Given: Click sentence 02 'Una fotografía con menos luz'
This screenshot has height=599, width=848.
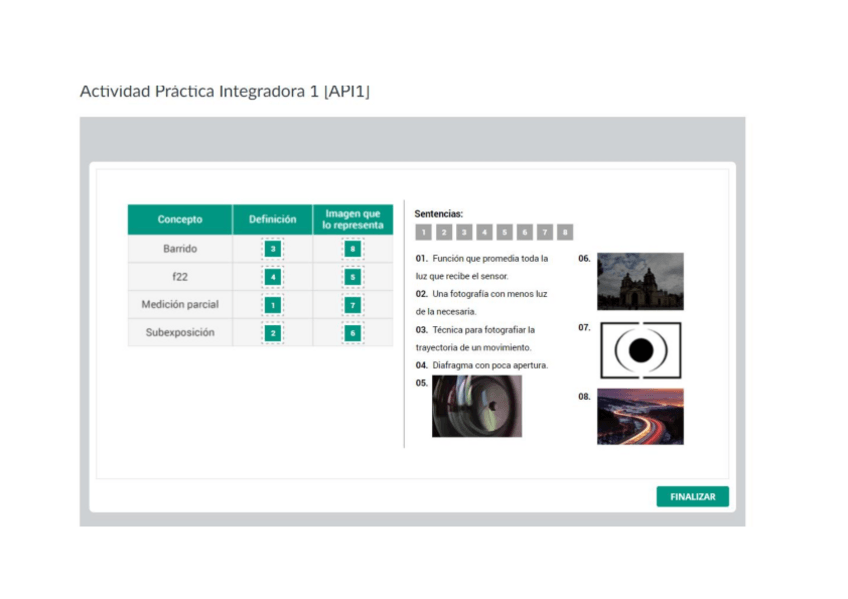Looking at the screenshot, I should 481,303.
